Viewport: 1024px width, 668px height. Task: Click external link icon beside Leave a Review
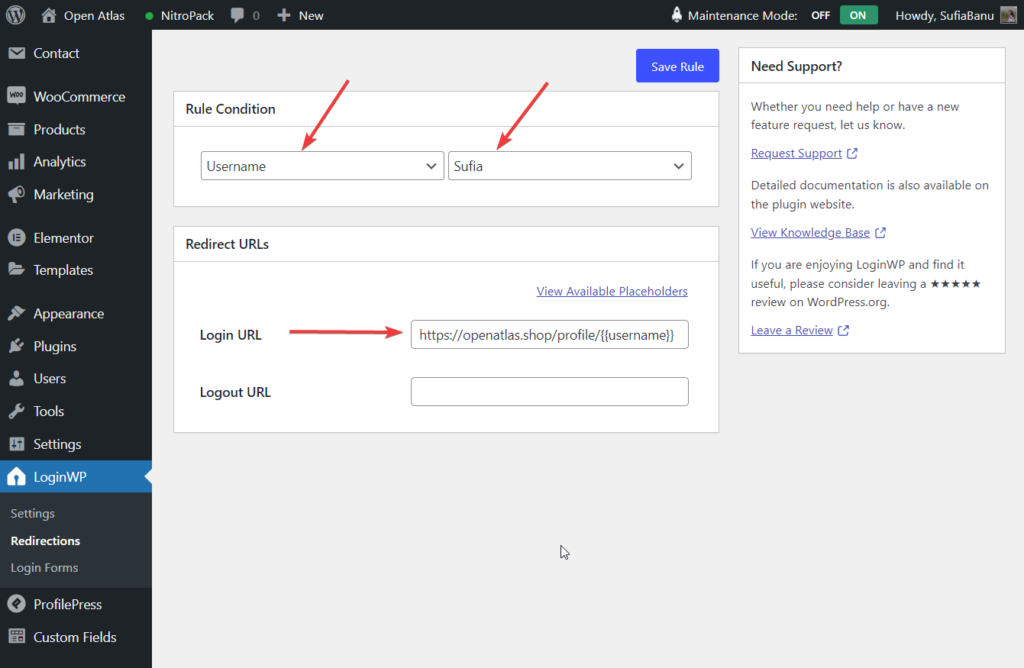pyautogui.click(x=843, y=330)
